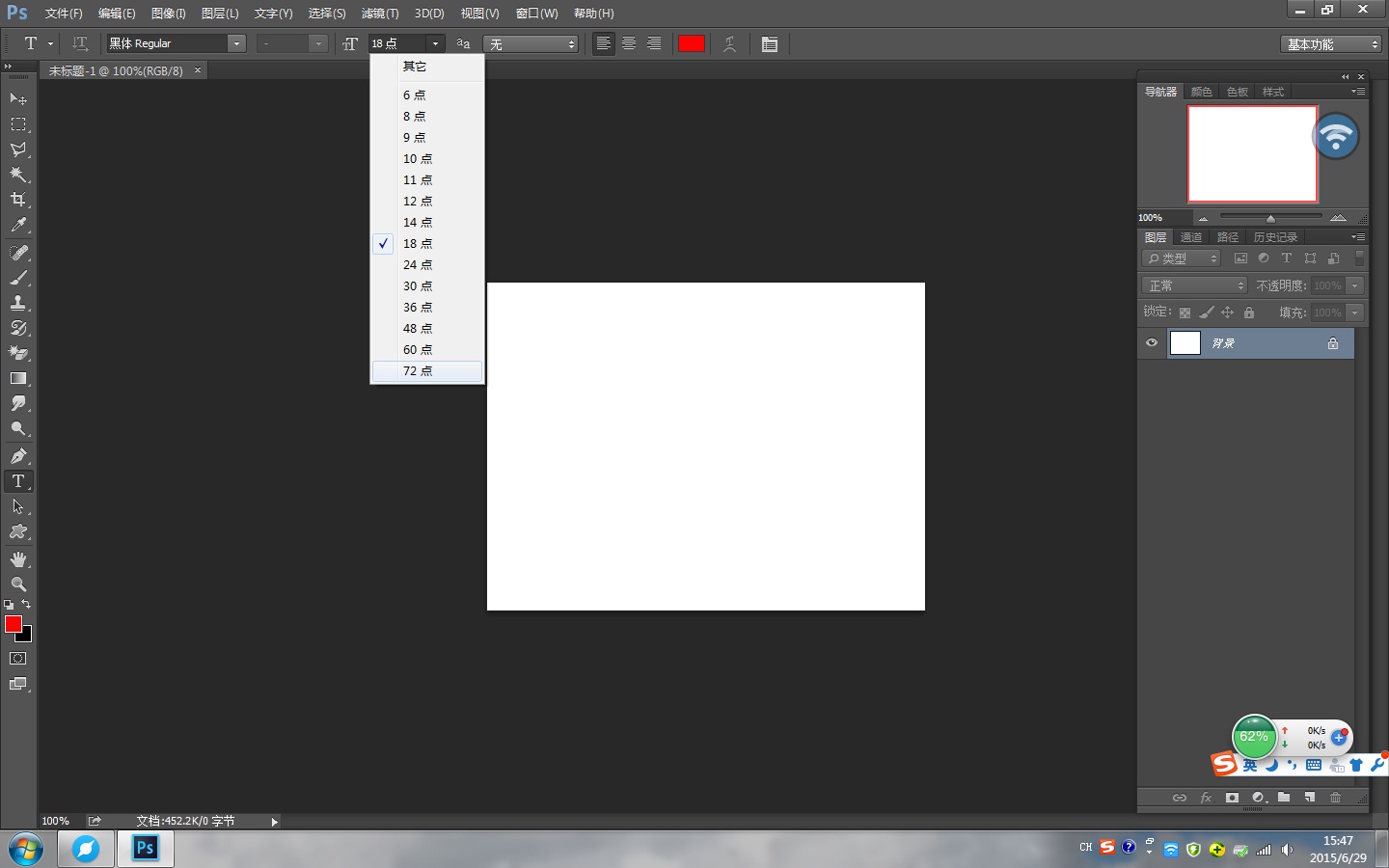Open the Windows Start menu
The height and width of the screenshot is (868, 1389).
pos(25,850)
